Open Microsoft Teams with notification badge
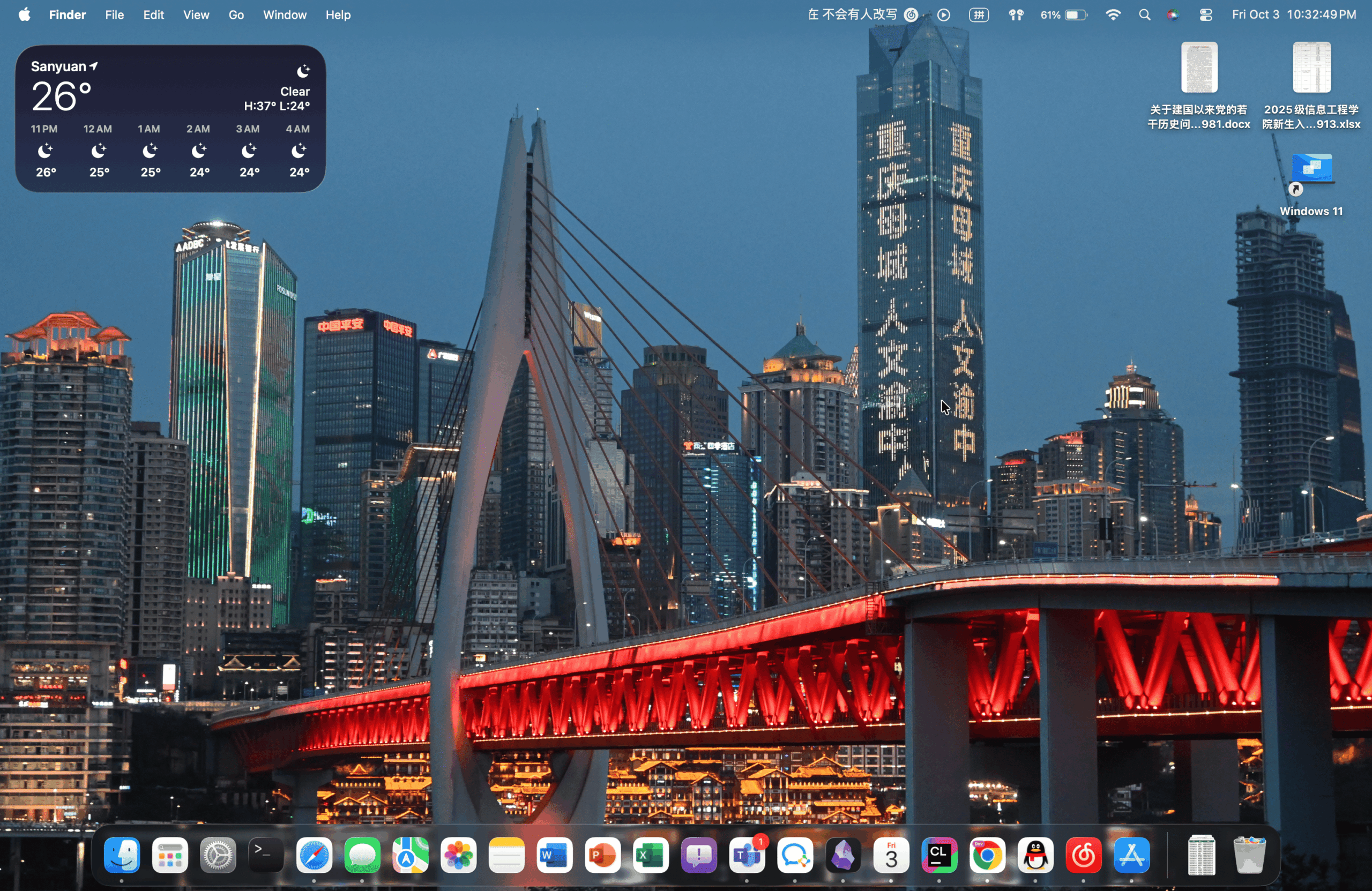The image size is (1372, 891). [x=747, y=855]
